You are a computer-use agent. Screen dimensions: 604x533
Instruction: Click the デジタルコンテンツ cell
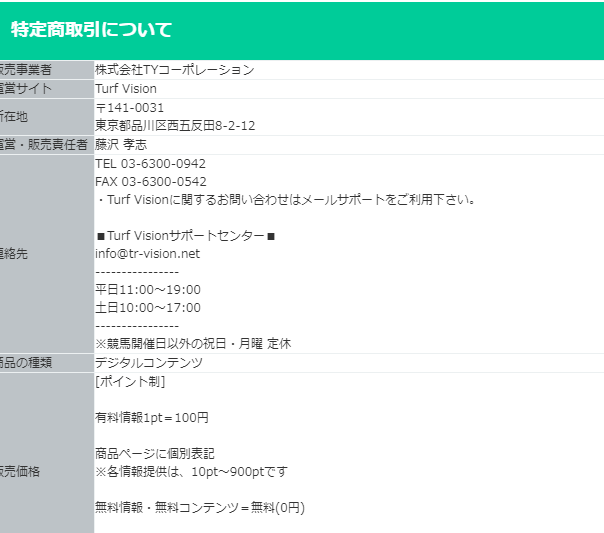[149, 363]
